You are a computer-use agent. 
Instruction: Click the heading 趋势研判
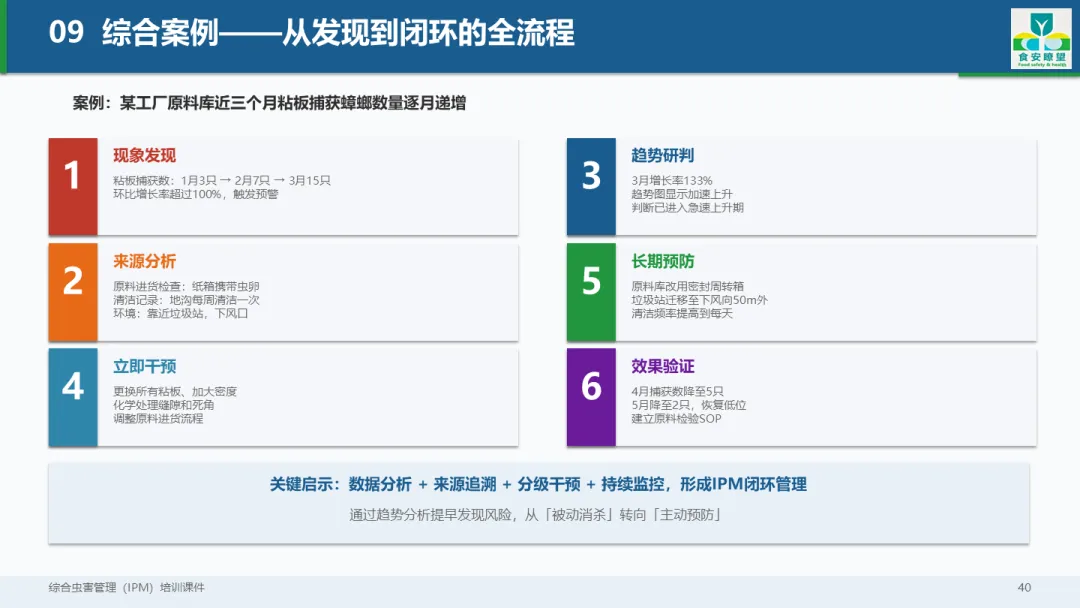[663, 156]
